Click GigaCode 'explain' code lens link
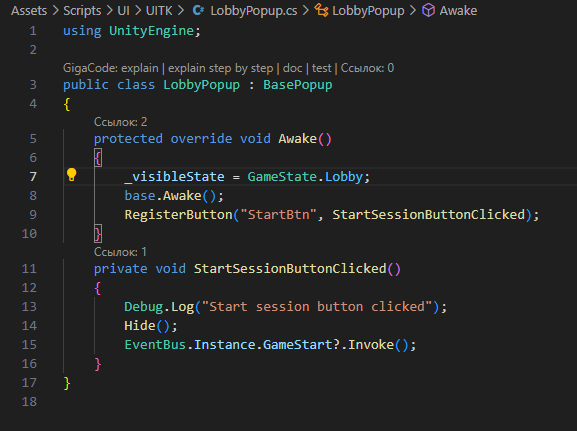The image size is (577, 431). (x=139, y=68)
